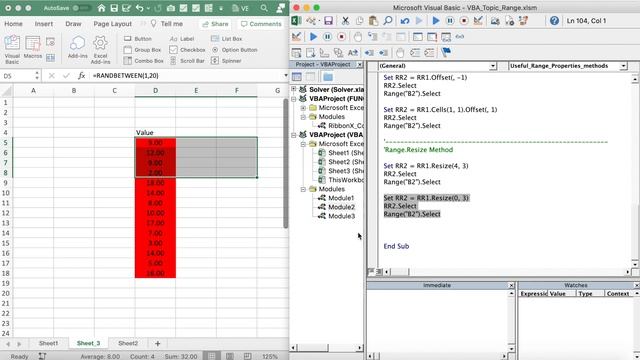
Task: Cut the selection in the VBA editor toolbar
Action: 345,21
